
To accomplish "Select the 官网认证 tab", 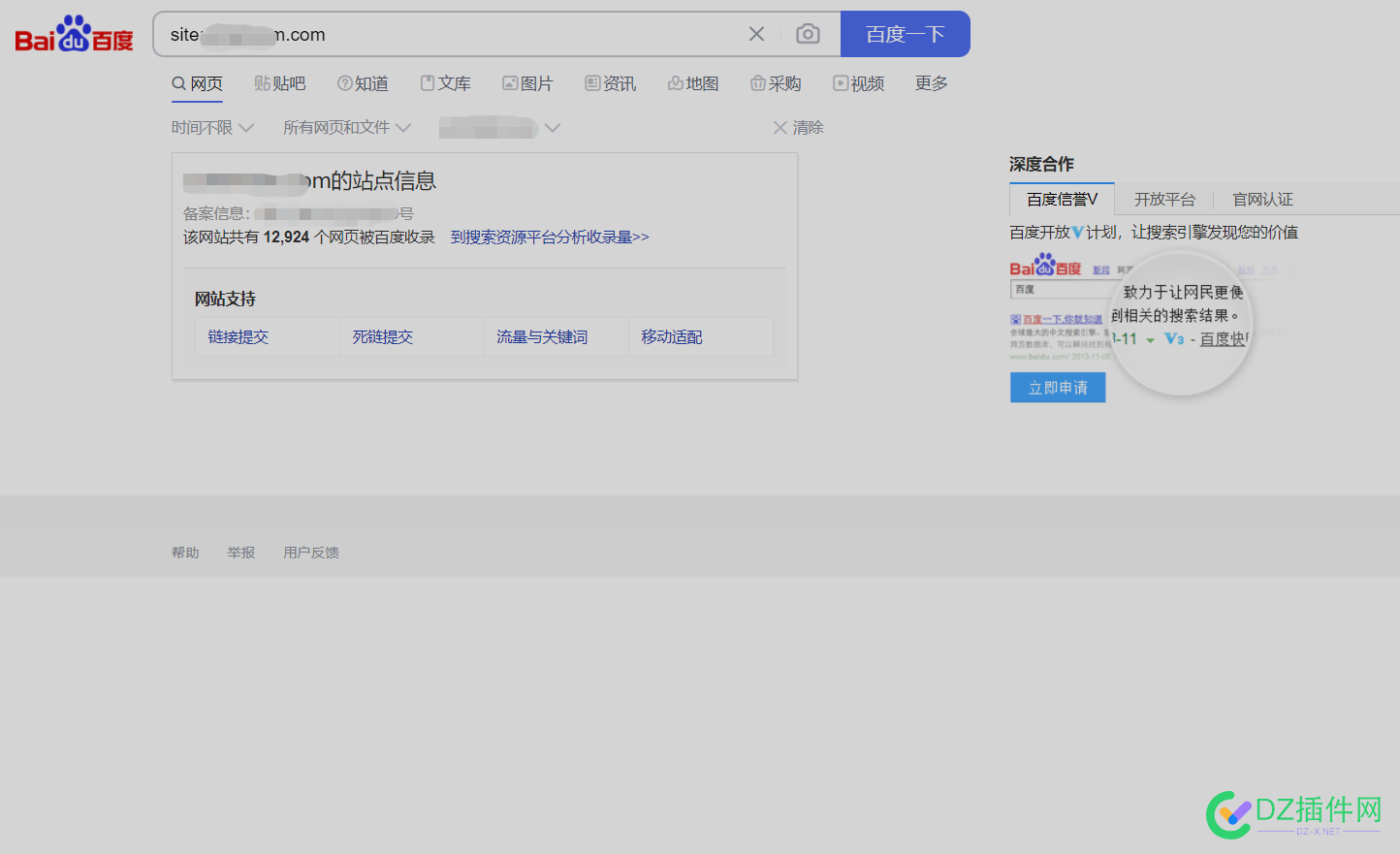I will [1262, 199].
